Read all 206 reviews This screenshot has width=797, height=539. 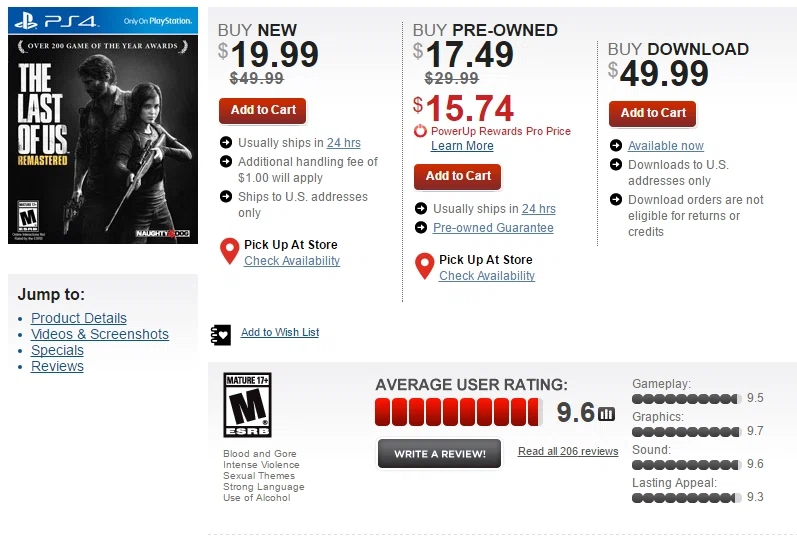pos(568,452)
